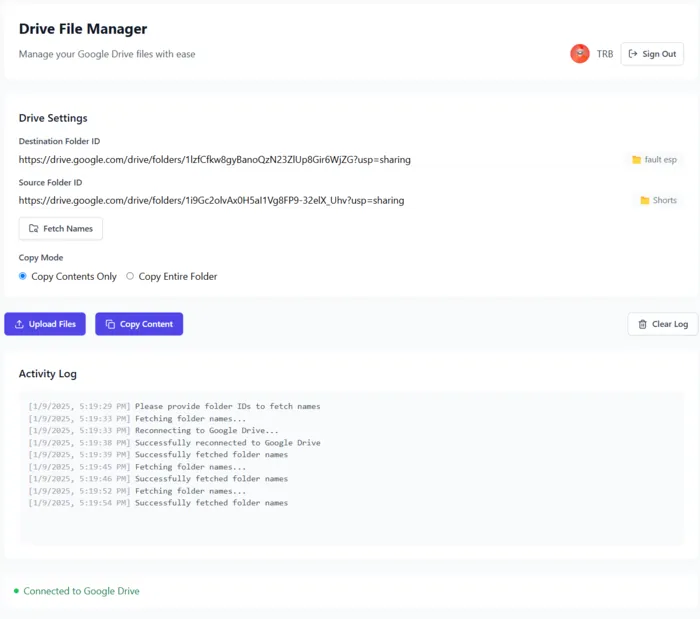700x619 pixels.
Task: Click the Connected to Google Drive status text
Action: pyautogui.click(x=81, y=591)
